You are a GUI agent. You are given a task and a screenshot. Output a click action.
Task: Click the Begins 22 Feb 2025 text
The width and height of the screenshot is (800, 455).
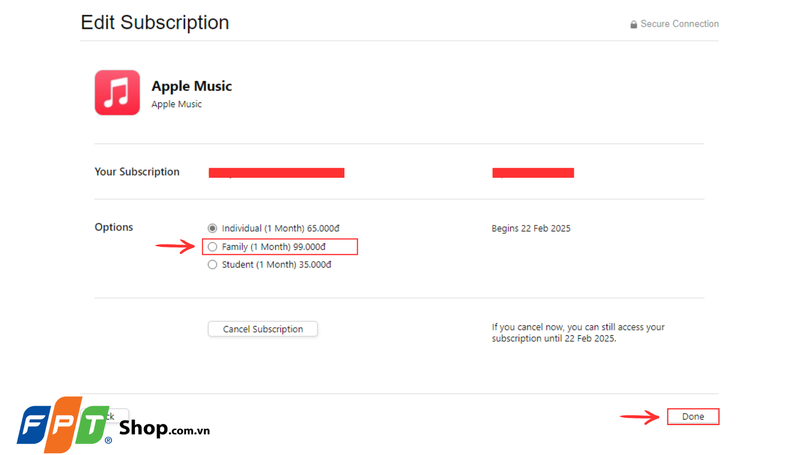(x=529, y=228)
